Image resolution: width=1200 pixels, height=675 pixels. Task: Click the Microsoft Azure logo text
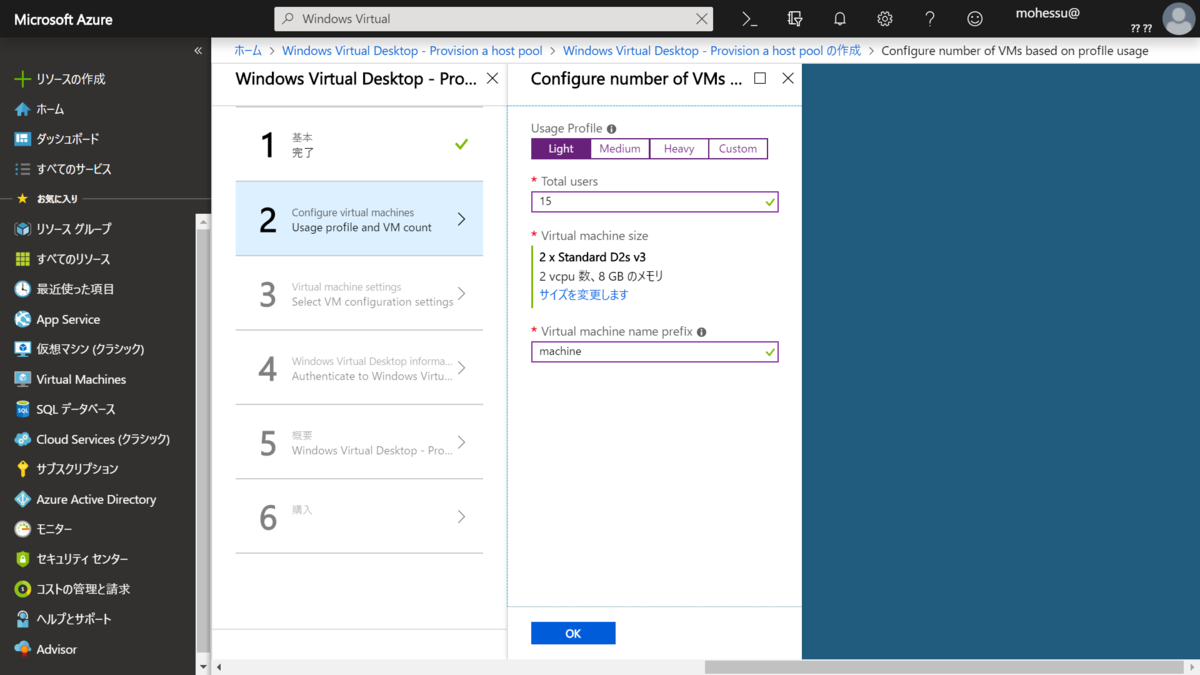pos(63,19)
